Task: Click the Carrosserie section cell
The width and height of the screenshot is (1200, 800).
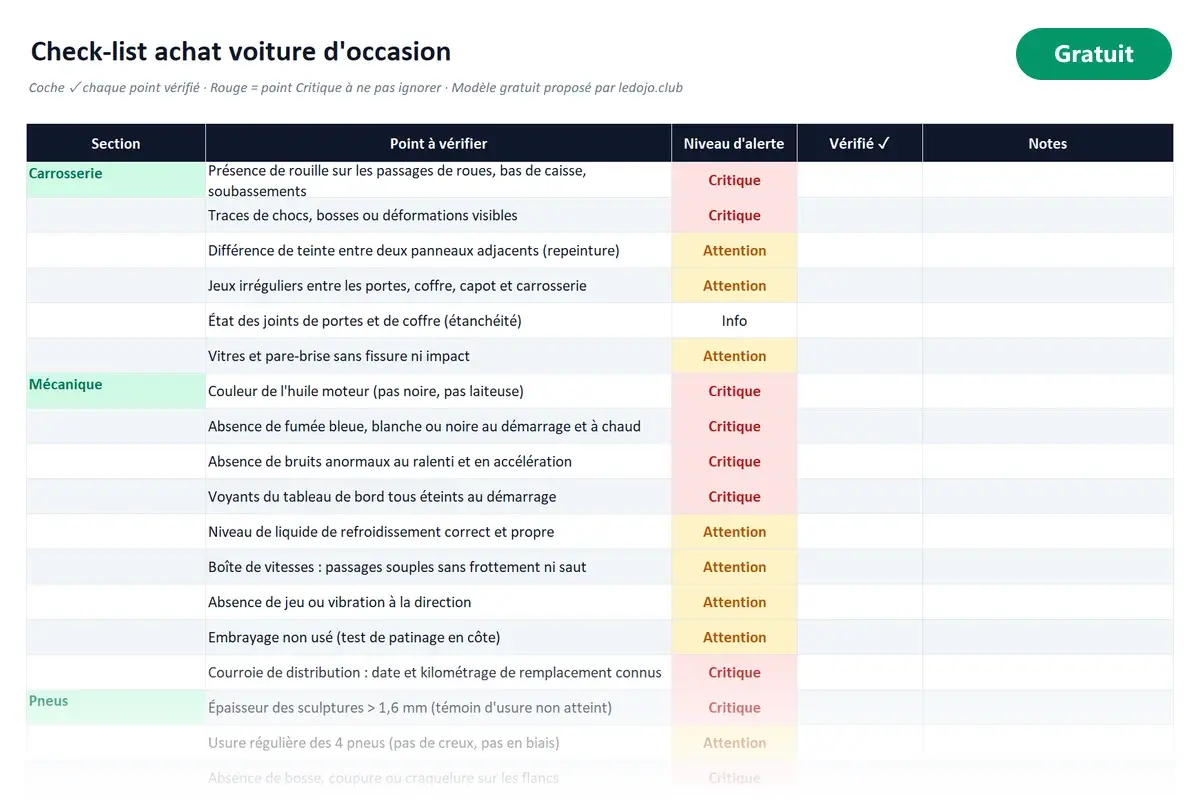Action: click(116, 180)
